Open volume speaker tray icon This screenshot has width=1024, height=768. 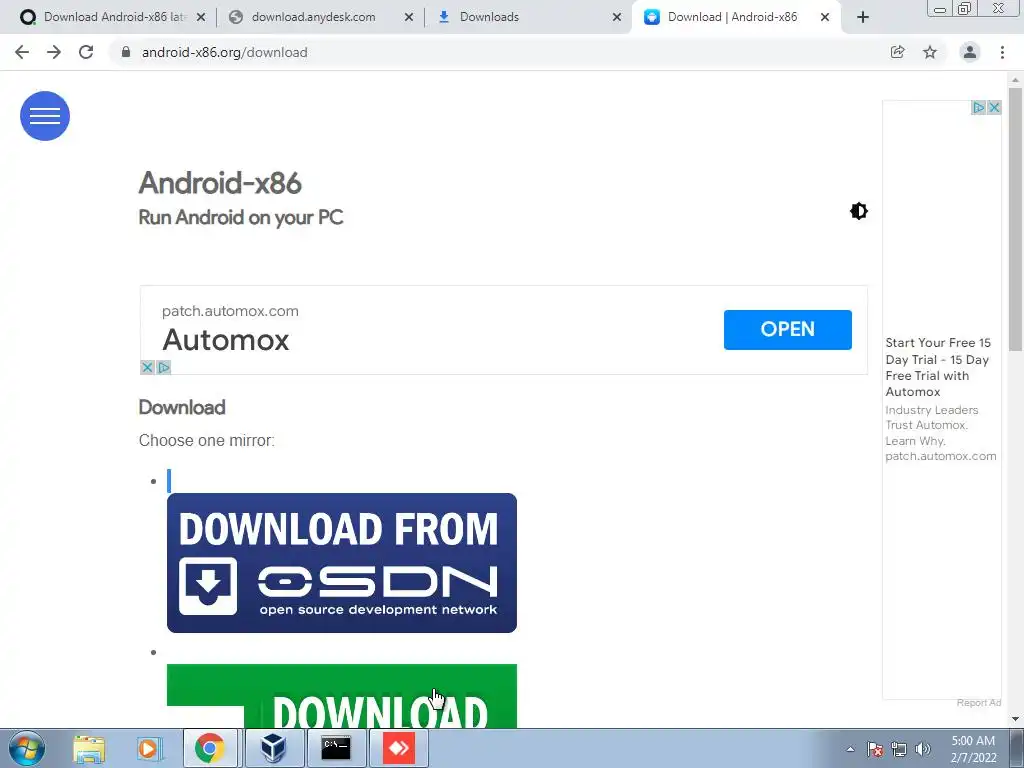pos(923,749)
